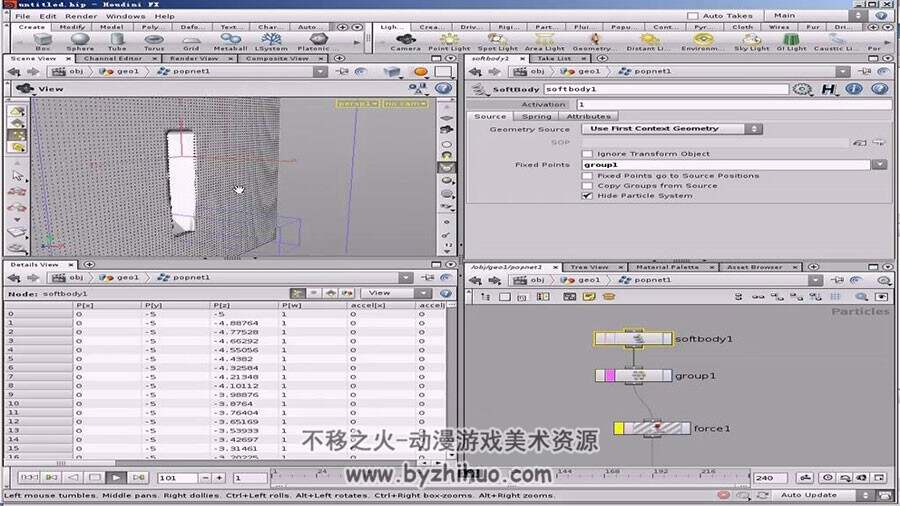Click timeline at frame 144
The width and height of the screenshot is (900, 506).
point(565,474)
